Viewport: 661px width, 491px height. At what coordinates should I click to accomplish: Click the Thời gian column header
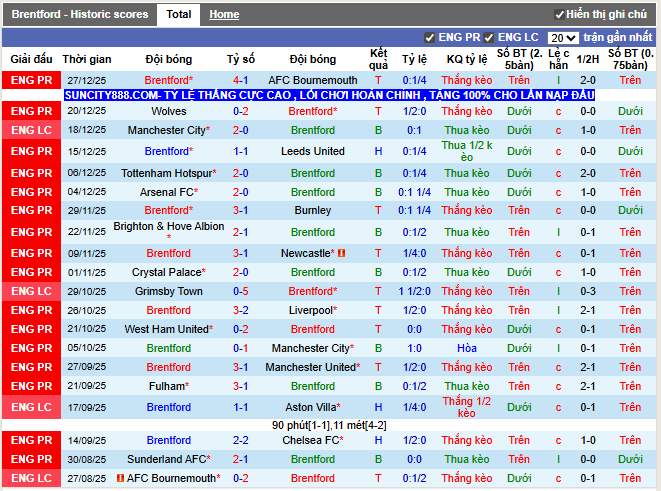point(87,59)
